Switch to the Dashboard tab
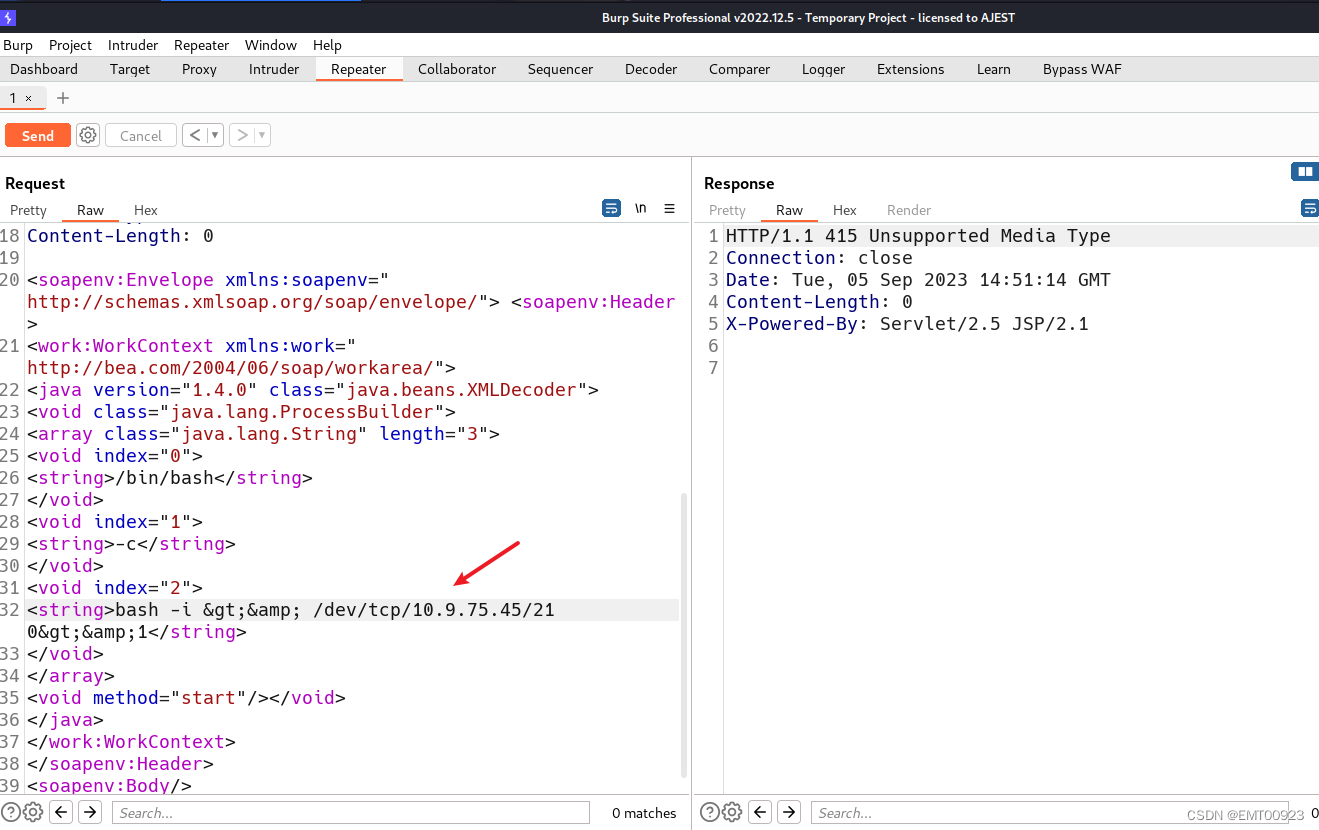This screenshot has height=830, width=1319. point(44,69)
